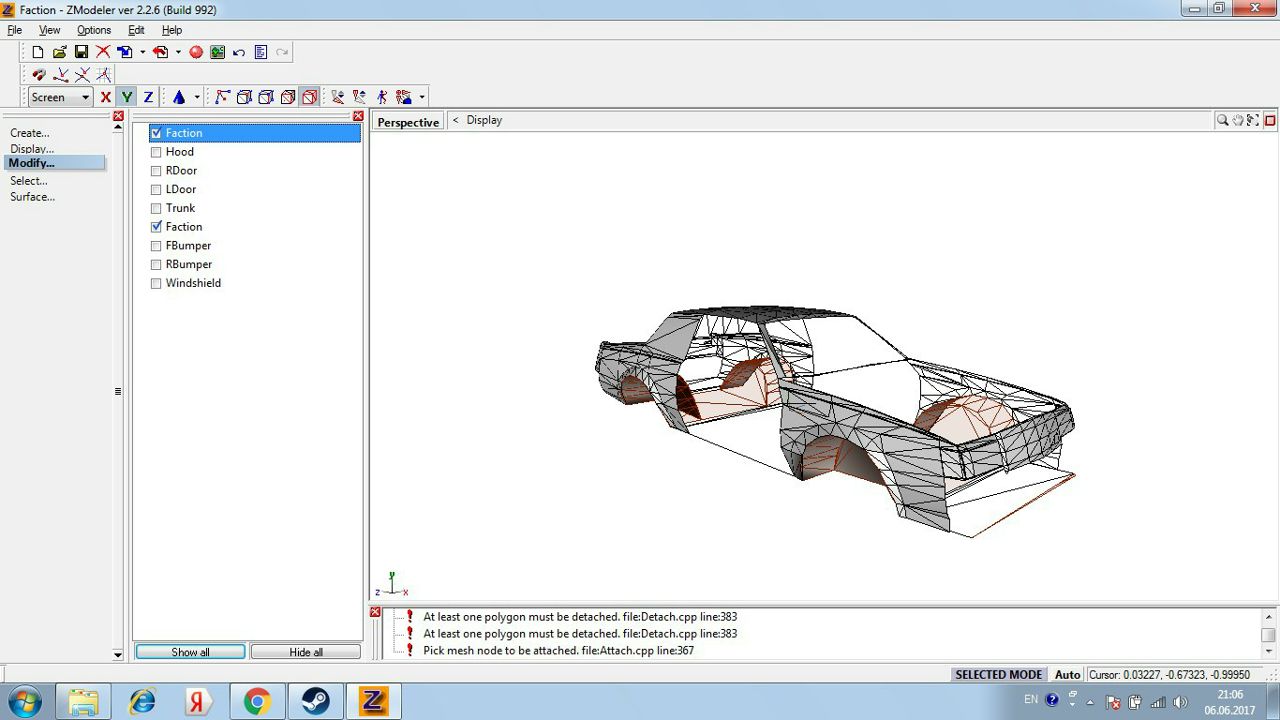The width and height of the screenshot is (1280, 720).
Task: Click the Undo arrow in the toolbar
Action: tap(239, 52)
